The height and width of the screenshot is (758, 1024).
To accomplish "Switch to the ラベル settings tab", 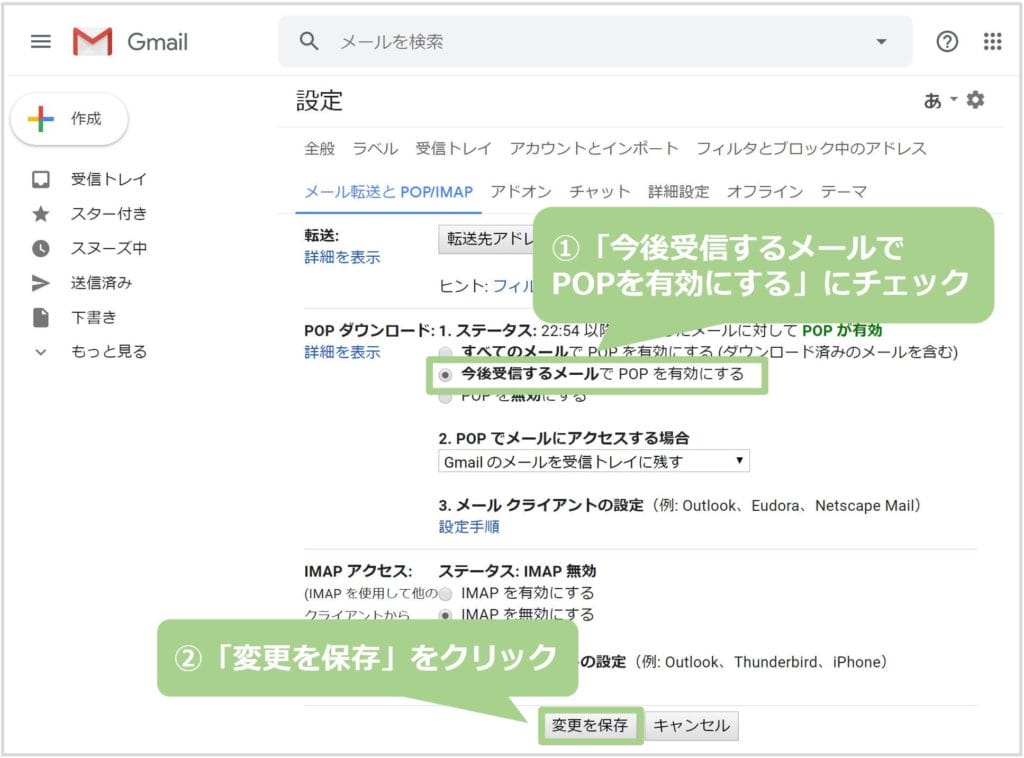I will [x=375, y=148].
